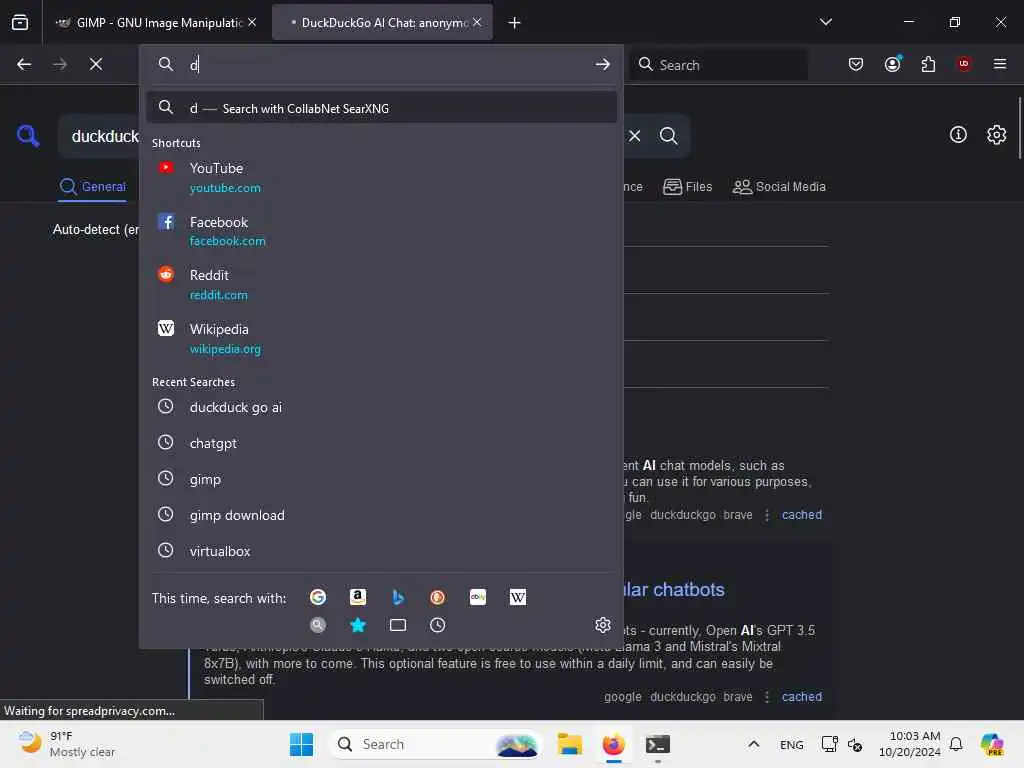
Task: Open the Extensions puzzle icon
Action: pos(928,64)
